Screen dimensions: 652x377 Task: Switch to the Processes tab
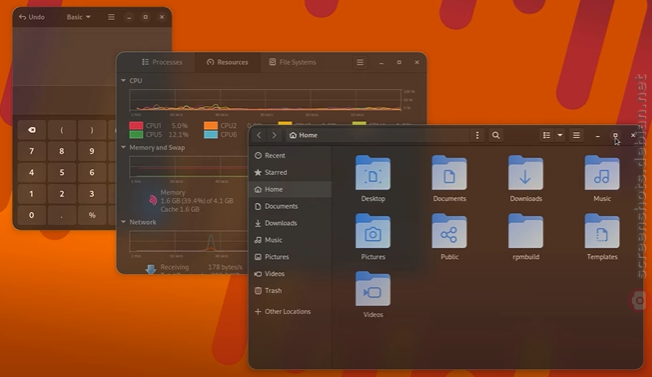click(x=162, y=62)
